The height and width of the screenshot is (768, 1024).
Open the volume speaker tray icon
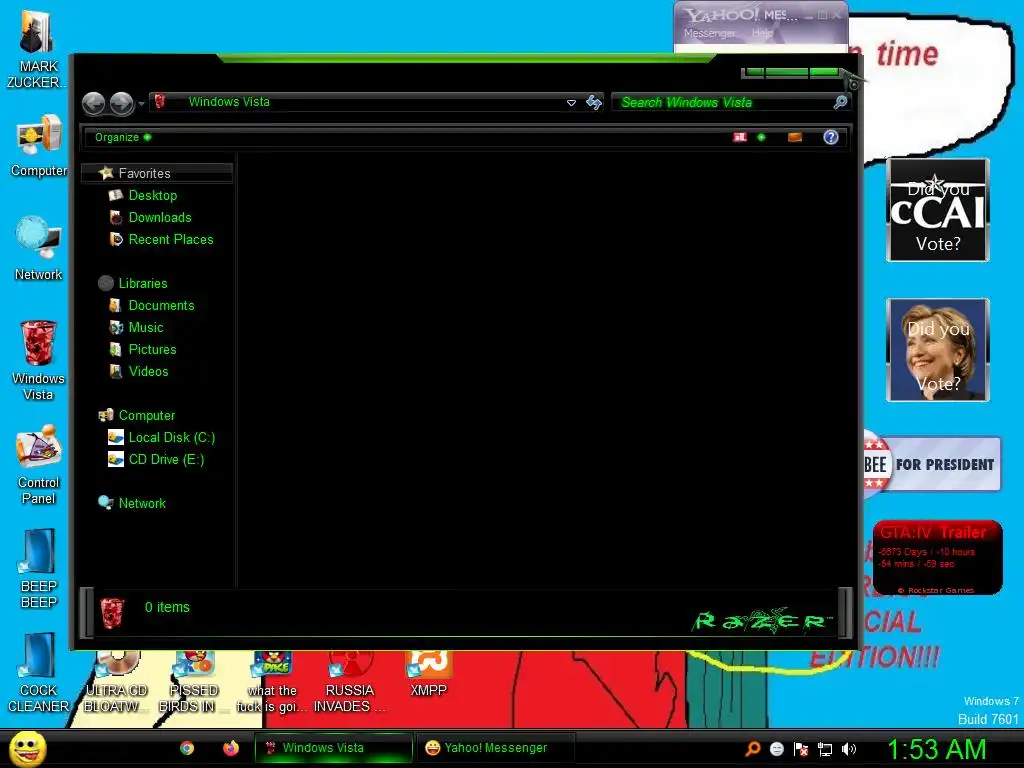point(849,749)
